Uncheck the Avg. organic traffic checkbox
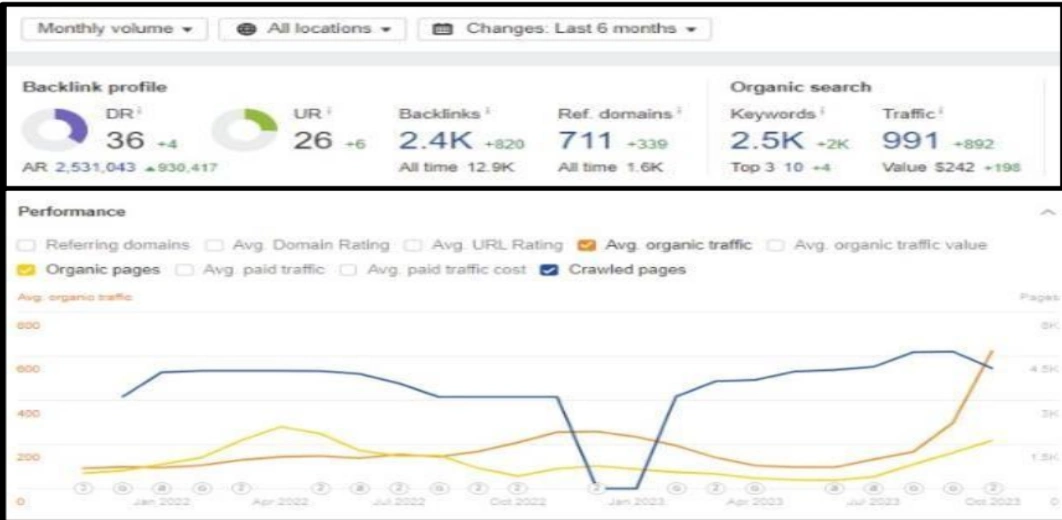This screenshot has width=1062, height=520. [588, 244]
